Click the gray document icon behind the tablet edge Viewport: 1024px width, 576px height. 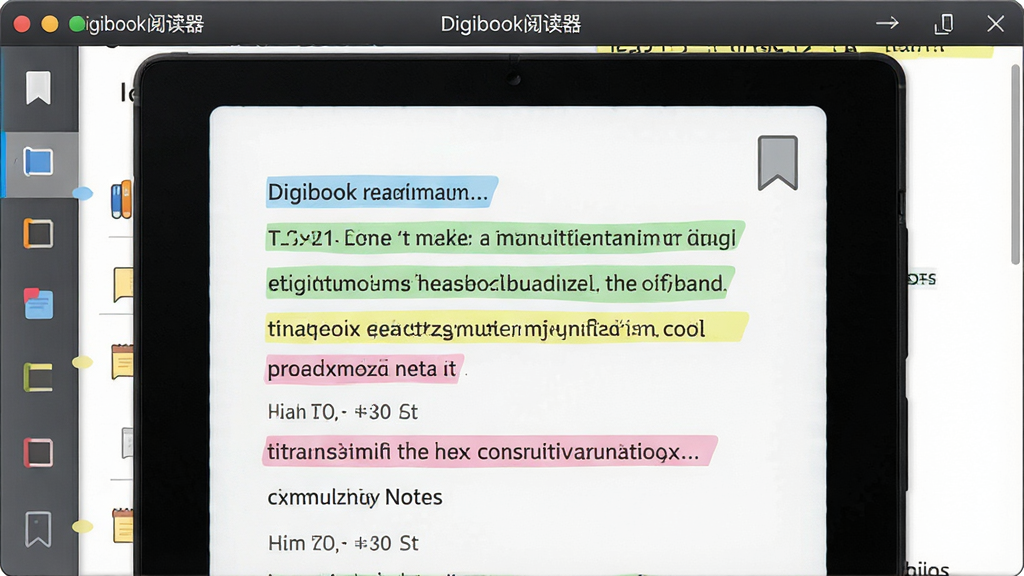pyautogui.click(x=128, y=443)
